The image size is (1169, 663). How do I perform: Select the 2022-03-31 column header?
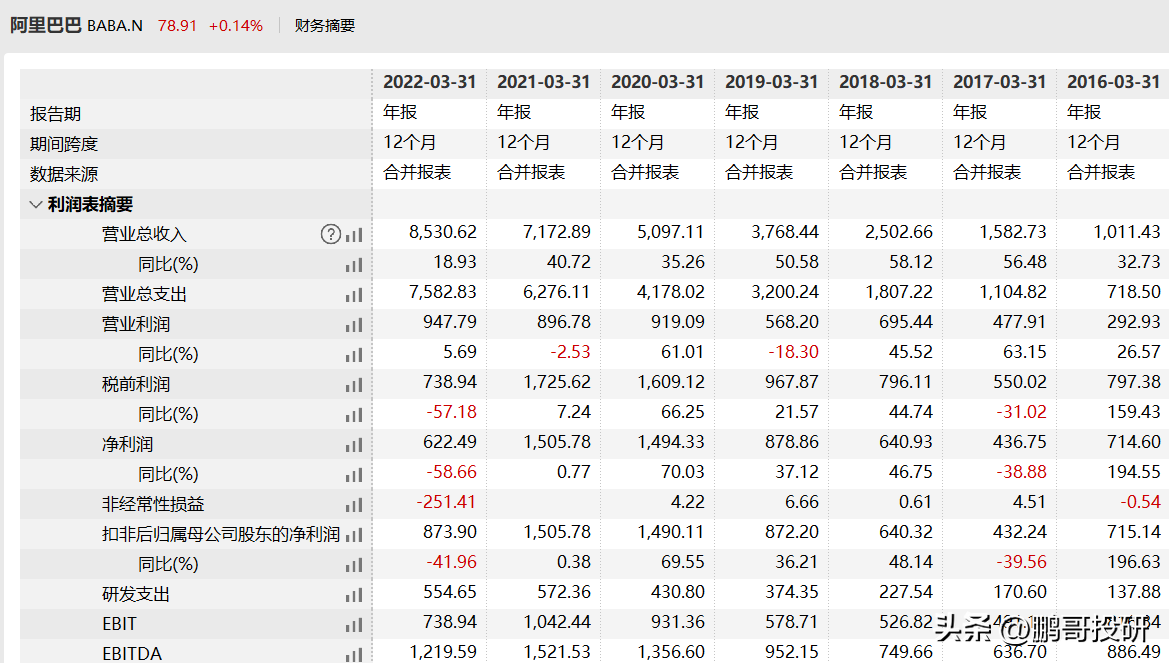(429, 82)
